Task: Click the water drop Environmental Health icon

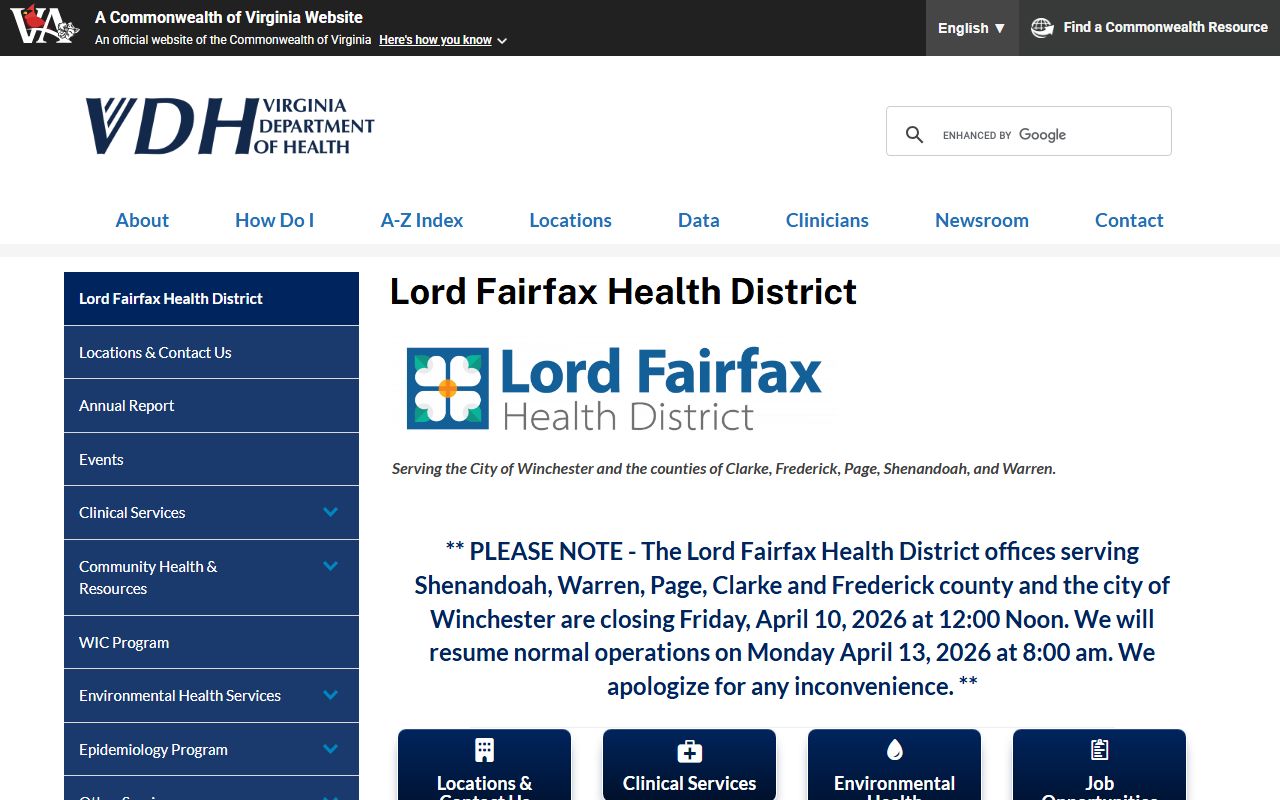Action: (894, 750)
